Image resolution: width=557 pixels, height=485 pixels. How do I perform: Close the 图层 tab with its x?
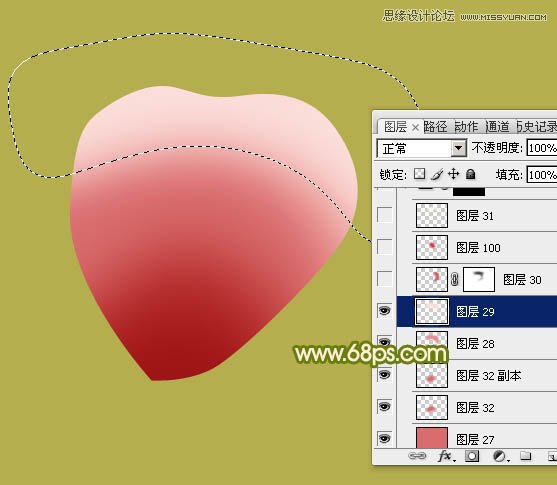415,127
